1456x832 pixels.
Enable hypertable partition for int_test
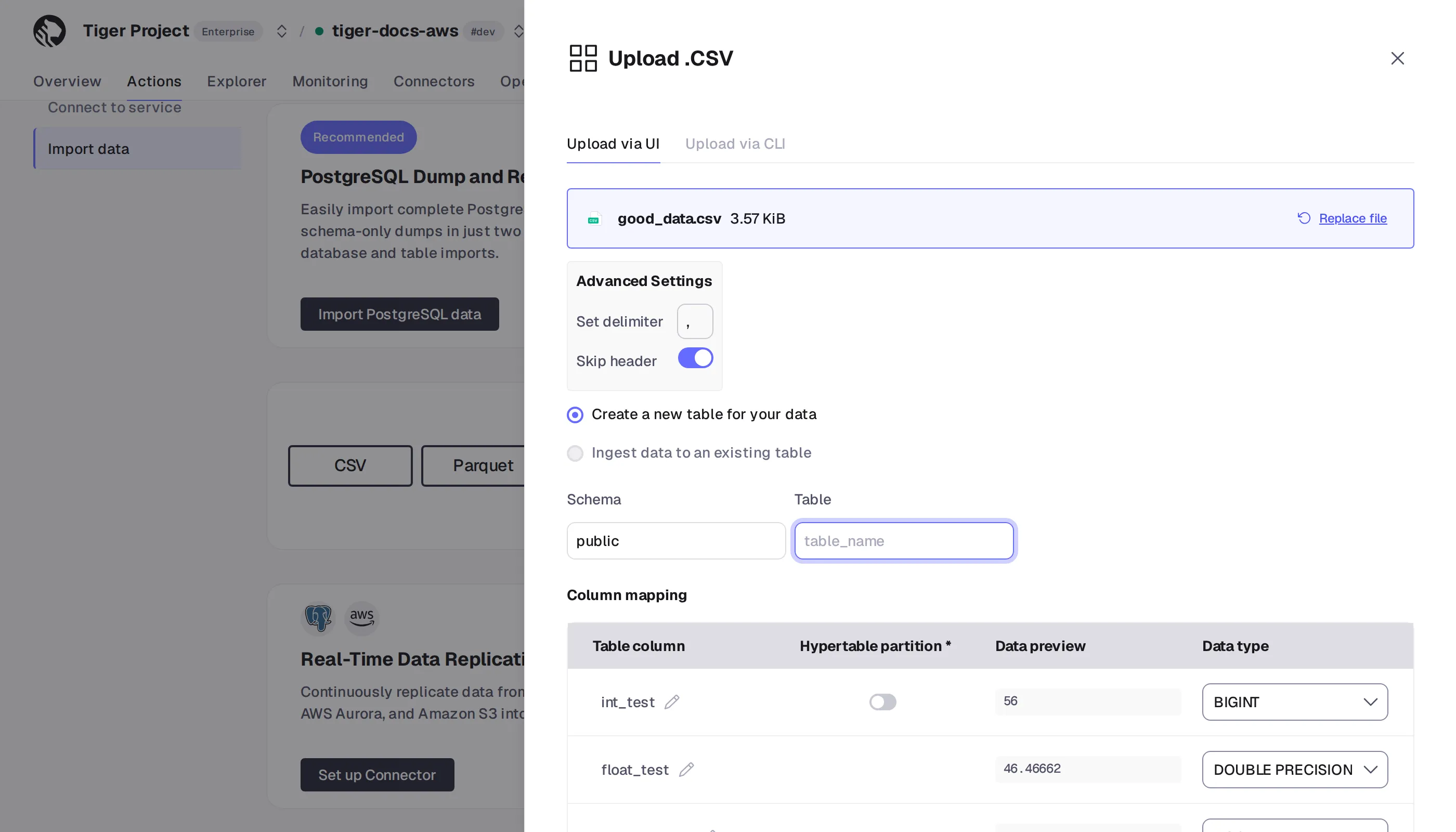coord(882,701)
